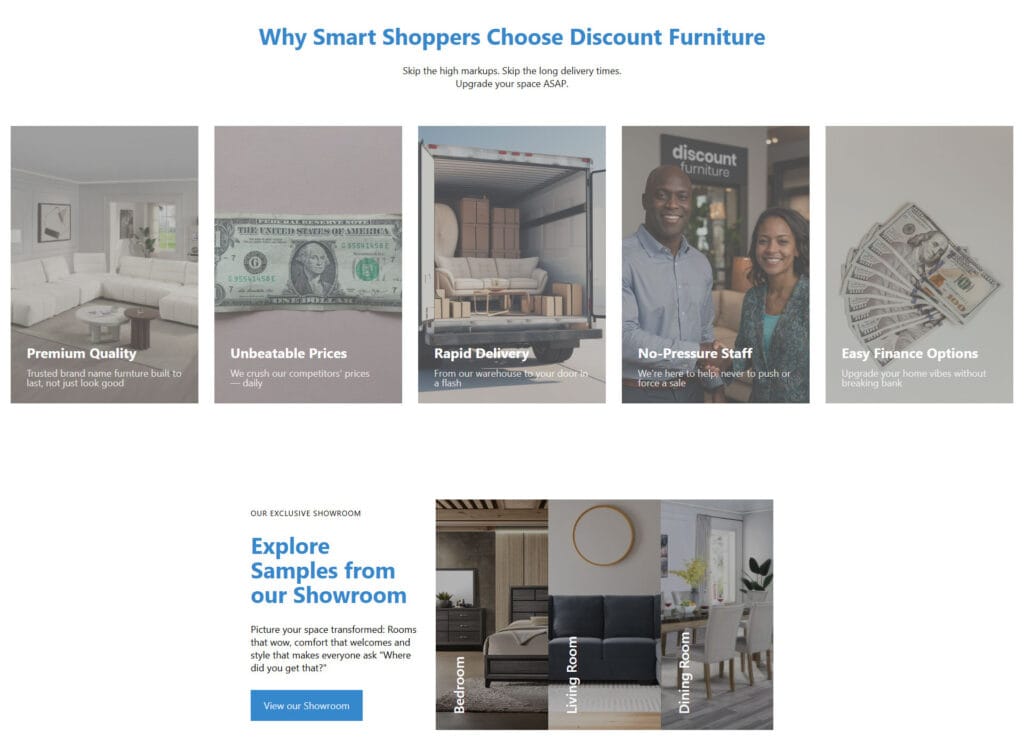Click the No-Pressure Staff heading text

coord(695,353)
